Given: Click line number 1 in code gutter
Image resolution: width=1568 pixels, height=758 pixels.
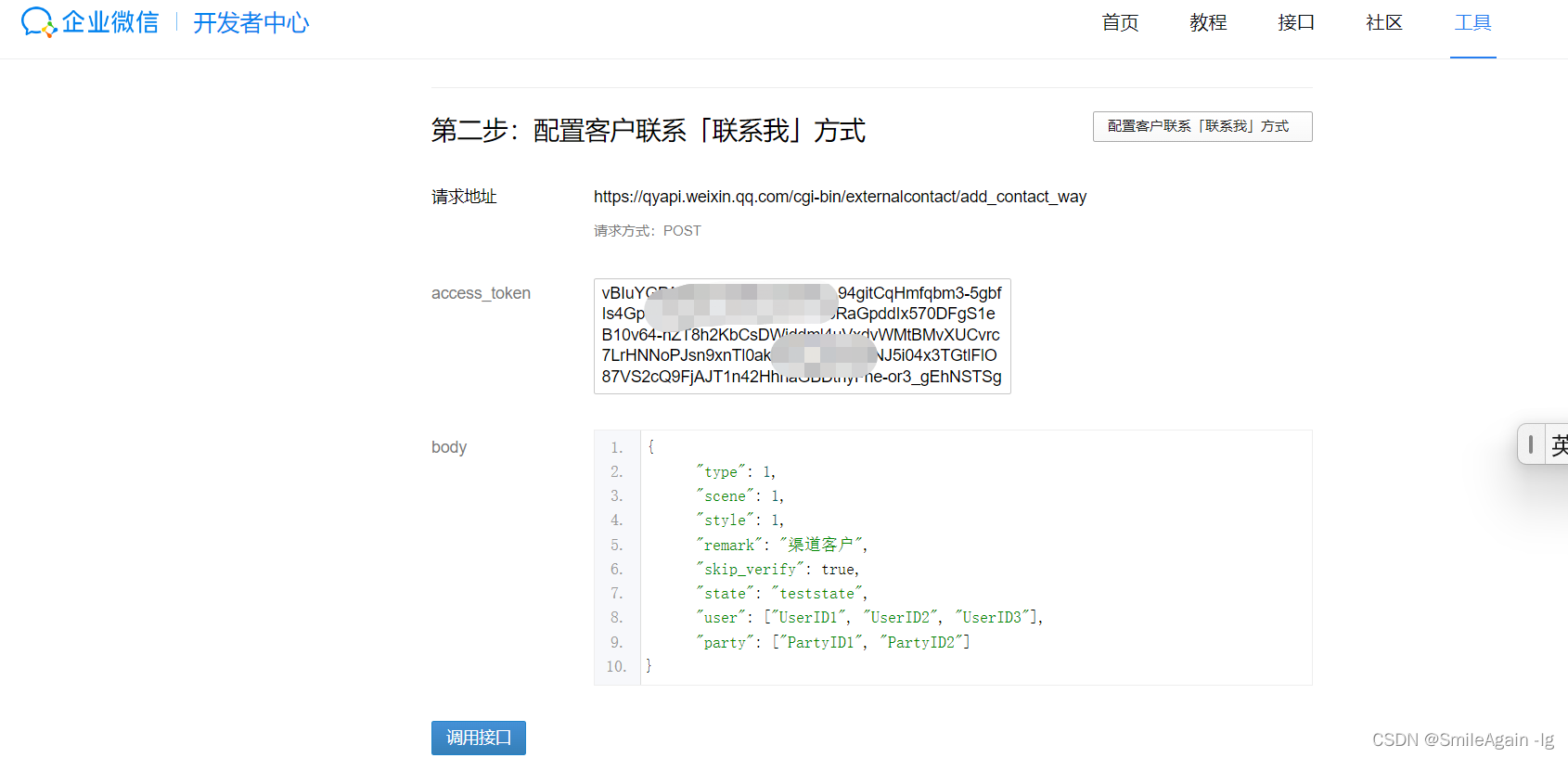Looking at the screenshot, I should point(616,447).
